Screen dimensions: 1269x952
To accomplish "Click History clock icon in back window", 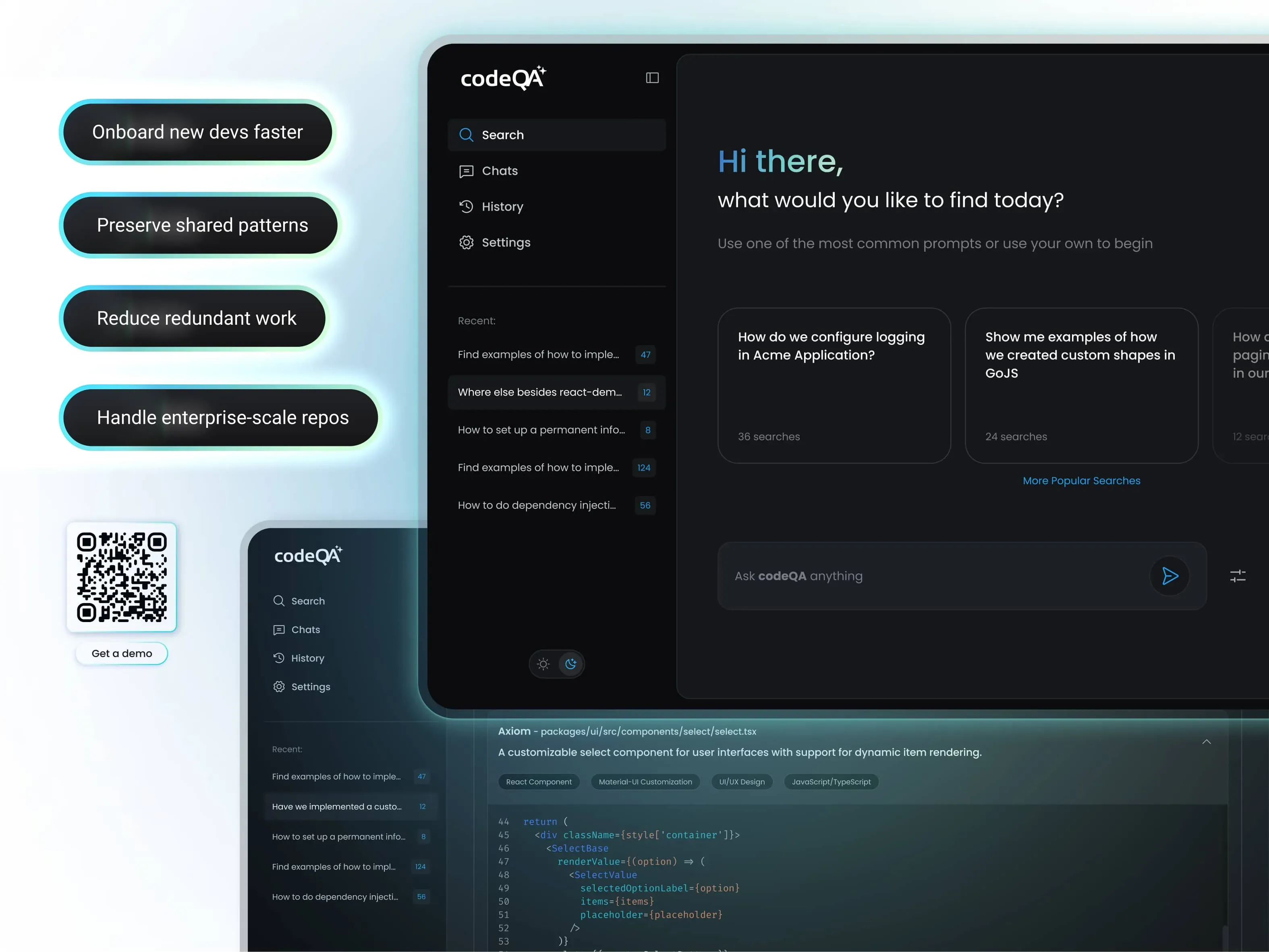I will click(x=279, y=658).
